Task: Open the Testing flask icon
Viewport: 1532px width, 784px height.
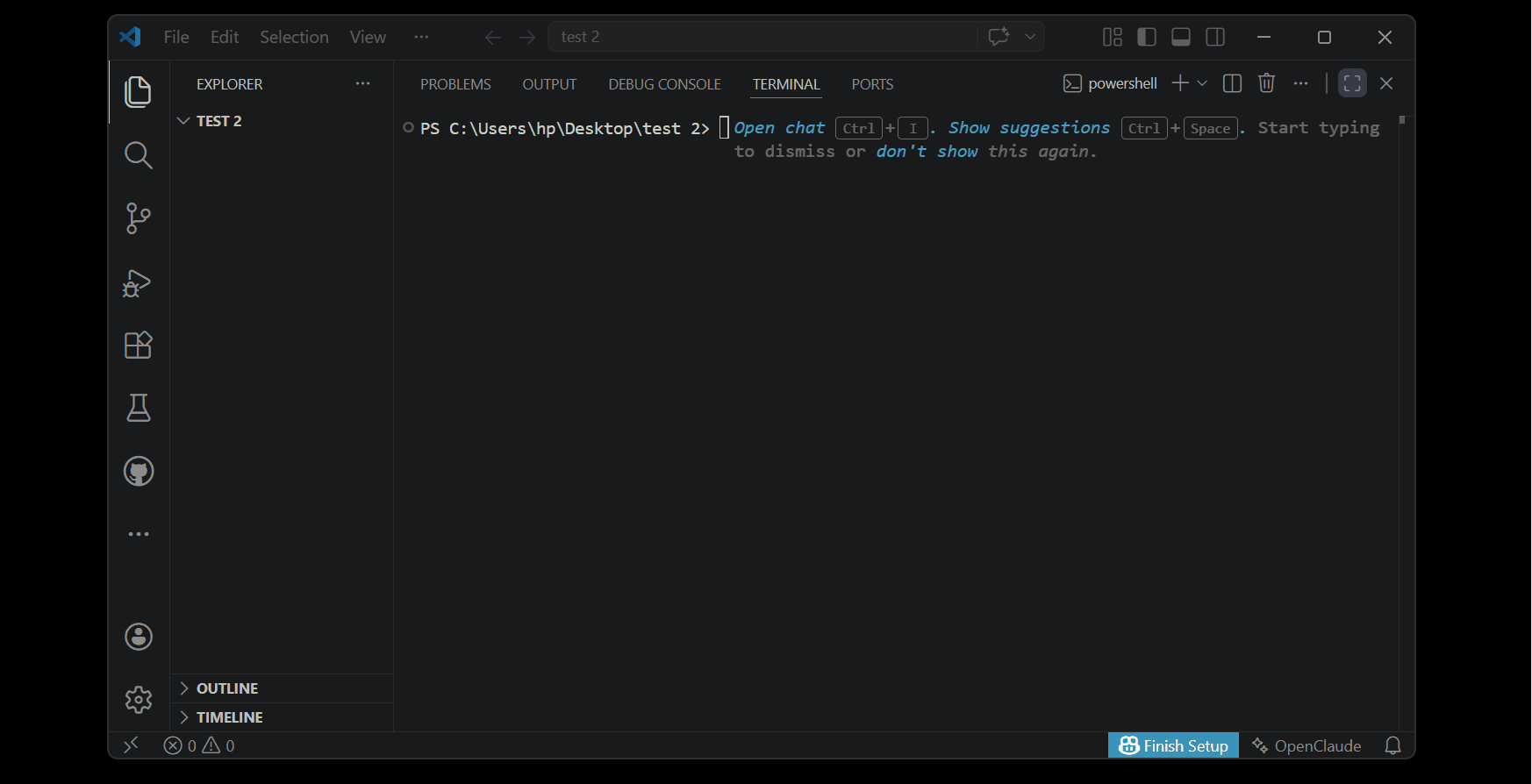Action: tap(138, 408)
